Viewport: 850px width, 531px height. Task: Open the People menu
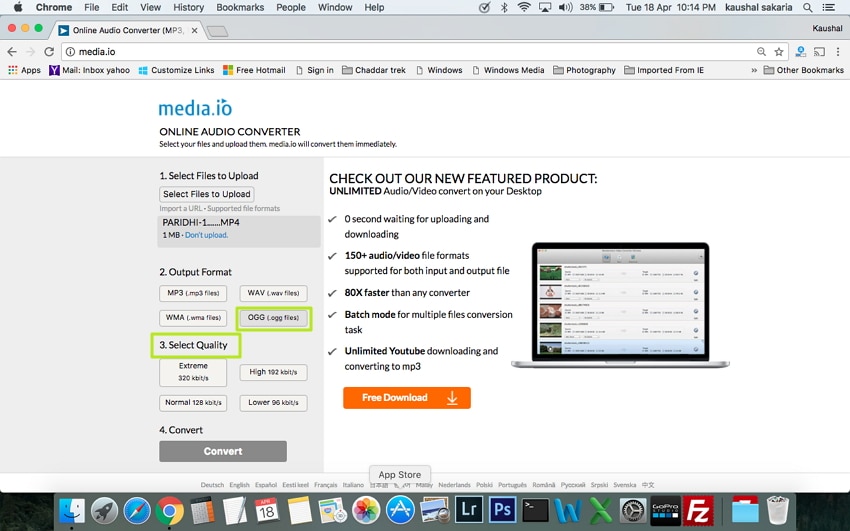(x=291, y=7)
